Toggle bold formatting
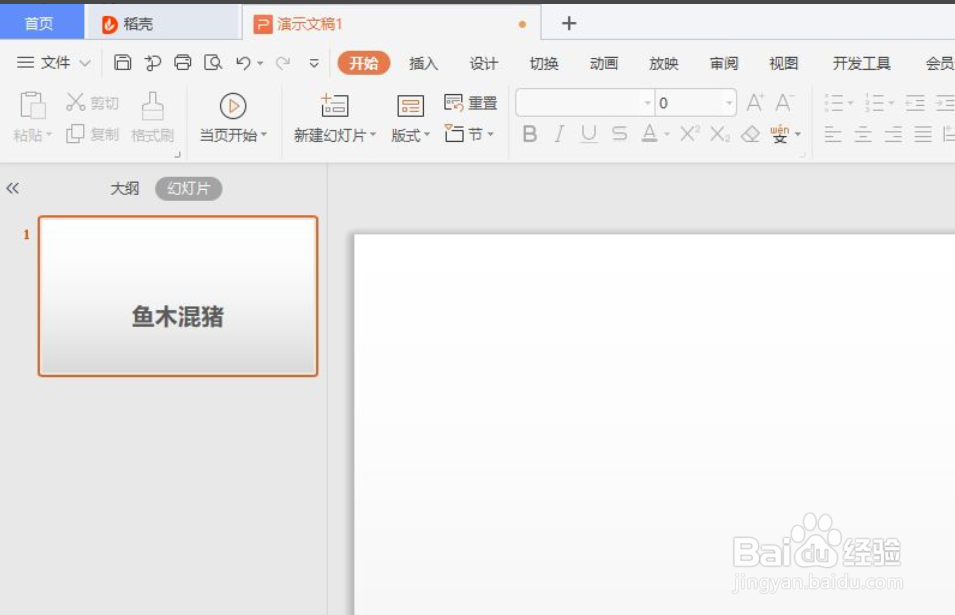 pos(530,135)
